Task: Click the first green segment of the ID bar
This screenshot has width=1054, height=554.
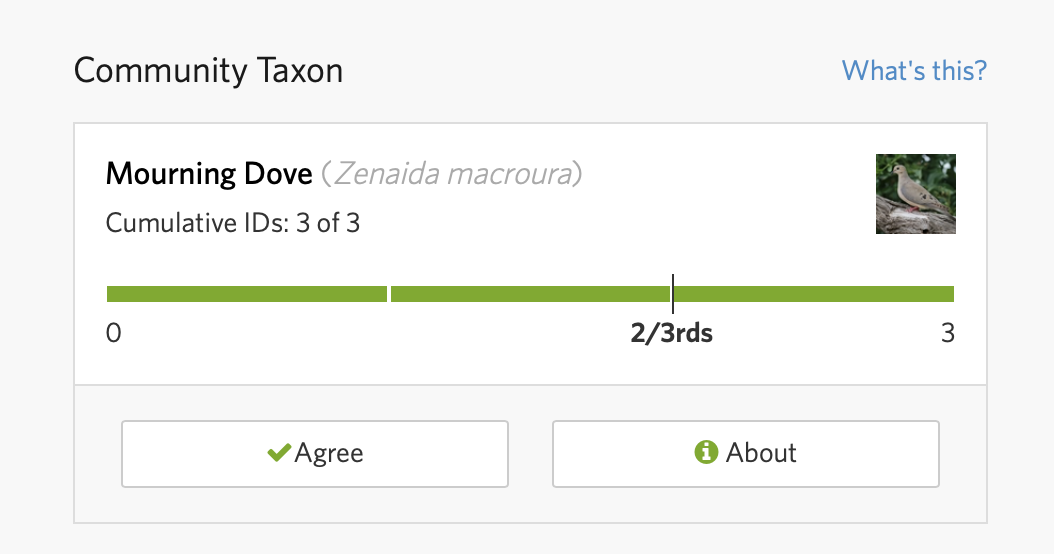Action: click(x=246, y=294)
